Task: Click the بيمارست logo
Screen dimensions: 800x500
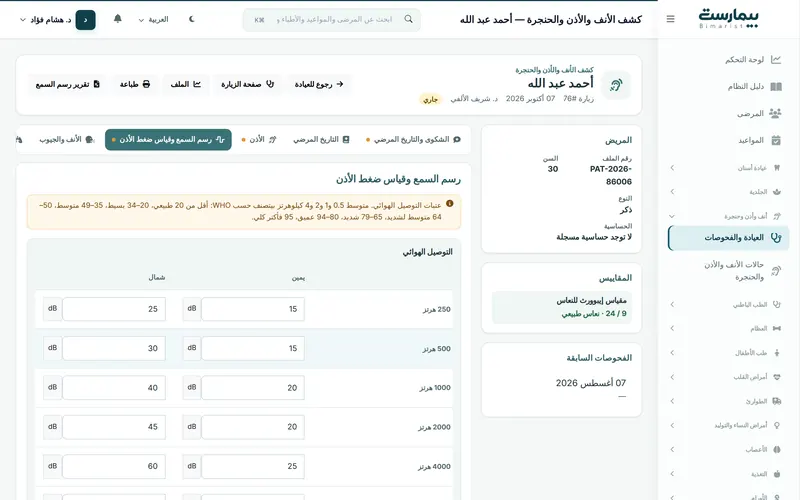Action: (x=728, y=18)
